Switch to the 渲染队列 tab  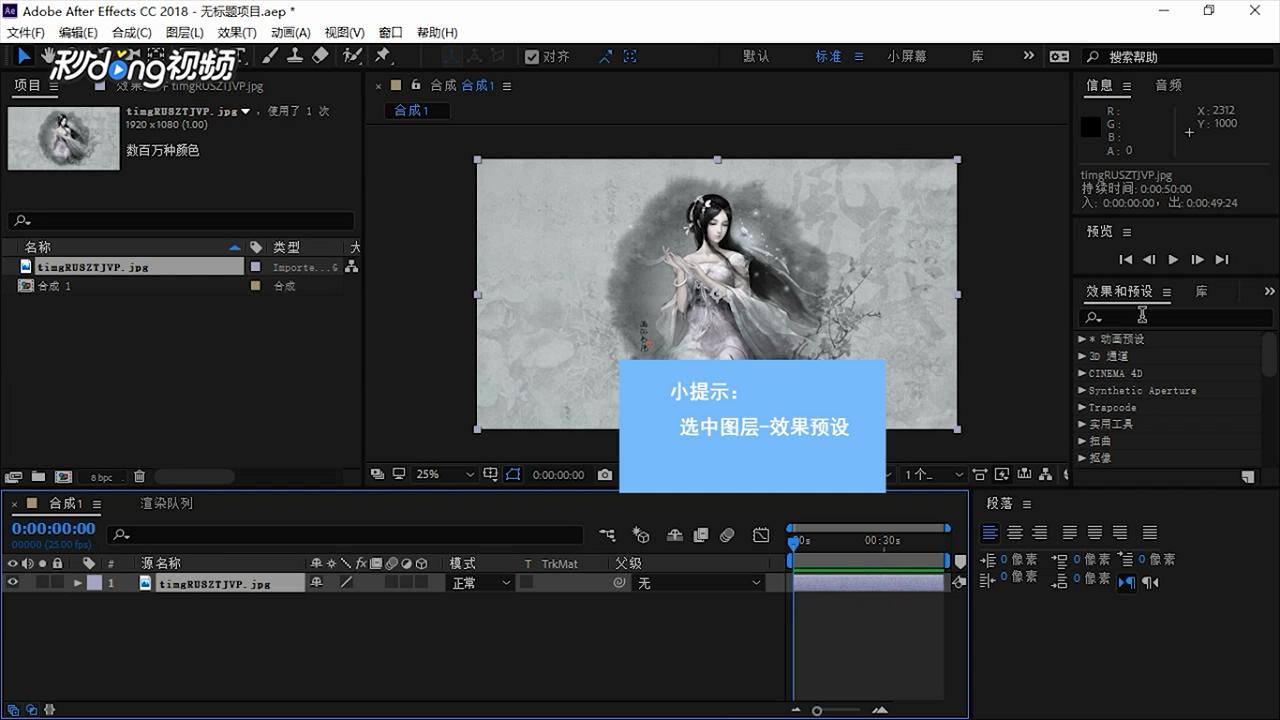pos(166,504)
